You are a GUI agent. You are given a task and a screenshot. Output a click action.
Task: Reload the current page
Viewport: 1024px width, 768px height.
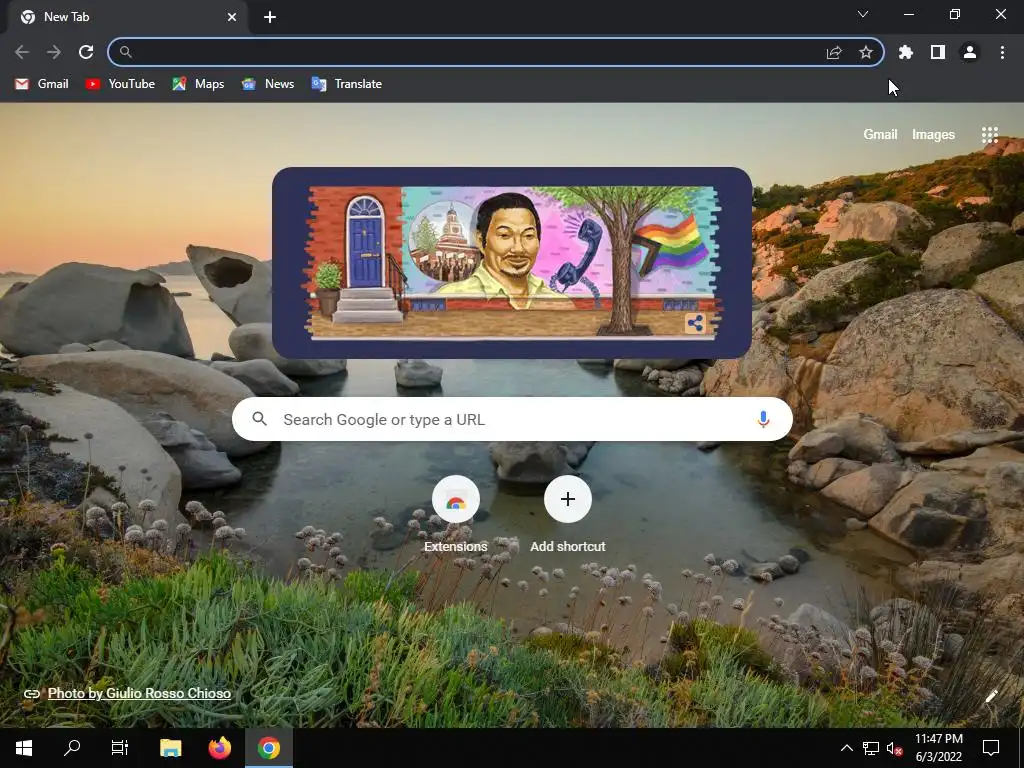(86, 52)
